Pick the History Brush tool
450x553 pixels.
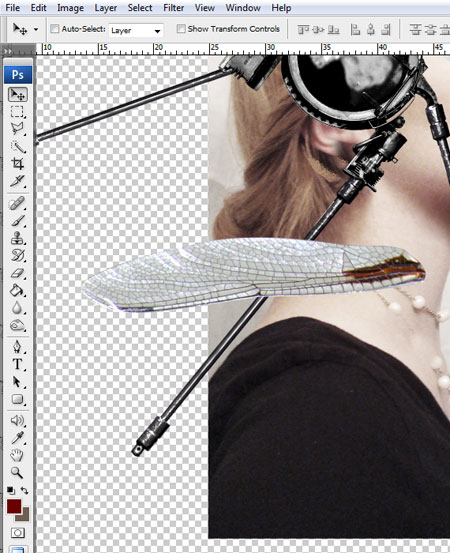tap(17, 256)
